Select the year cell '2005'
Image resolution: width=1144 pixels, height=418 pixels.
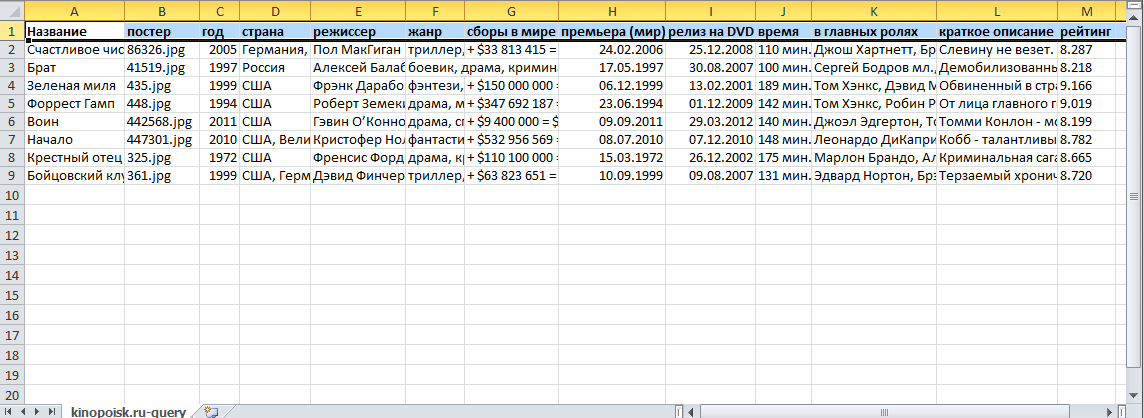pyautogui.click(x=219, y=50)
